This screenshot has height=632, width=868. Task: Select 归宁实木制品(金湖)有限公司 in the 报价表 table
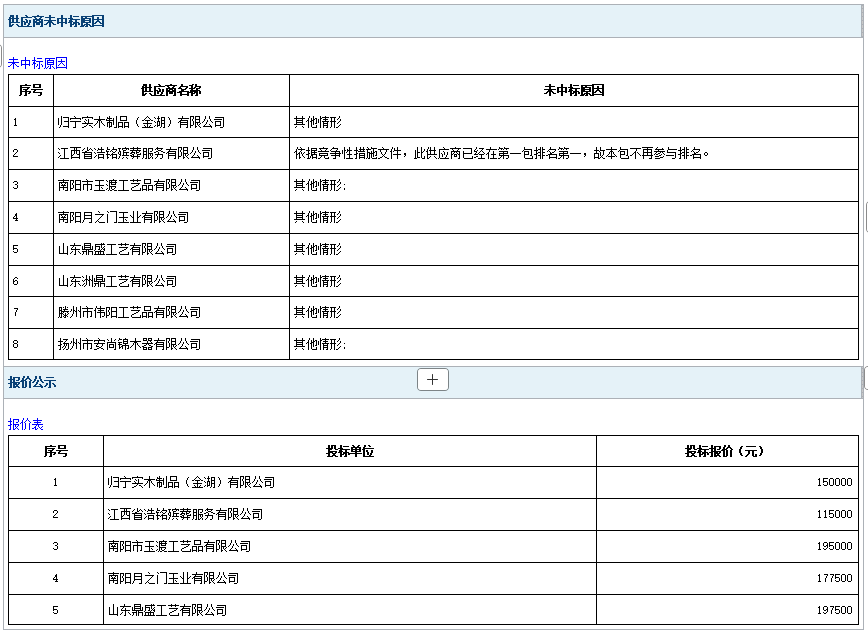[x=192, y=483]
